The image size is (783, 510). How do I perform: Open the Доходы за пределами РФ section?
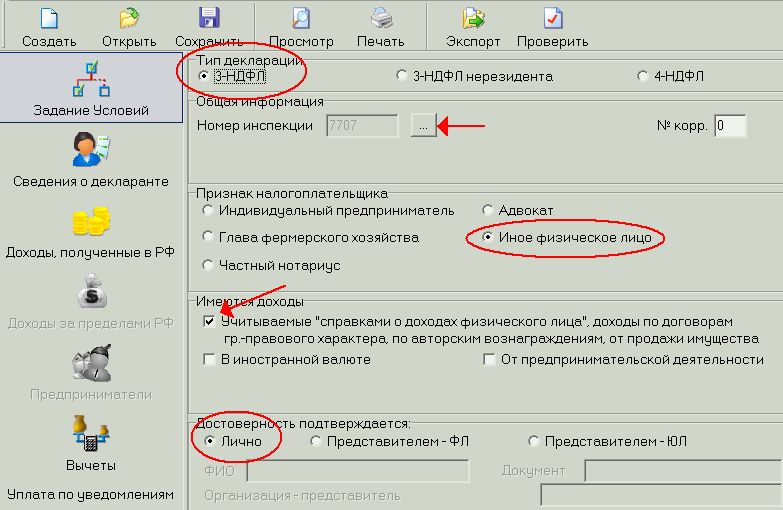click(91, 302)
